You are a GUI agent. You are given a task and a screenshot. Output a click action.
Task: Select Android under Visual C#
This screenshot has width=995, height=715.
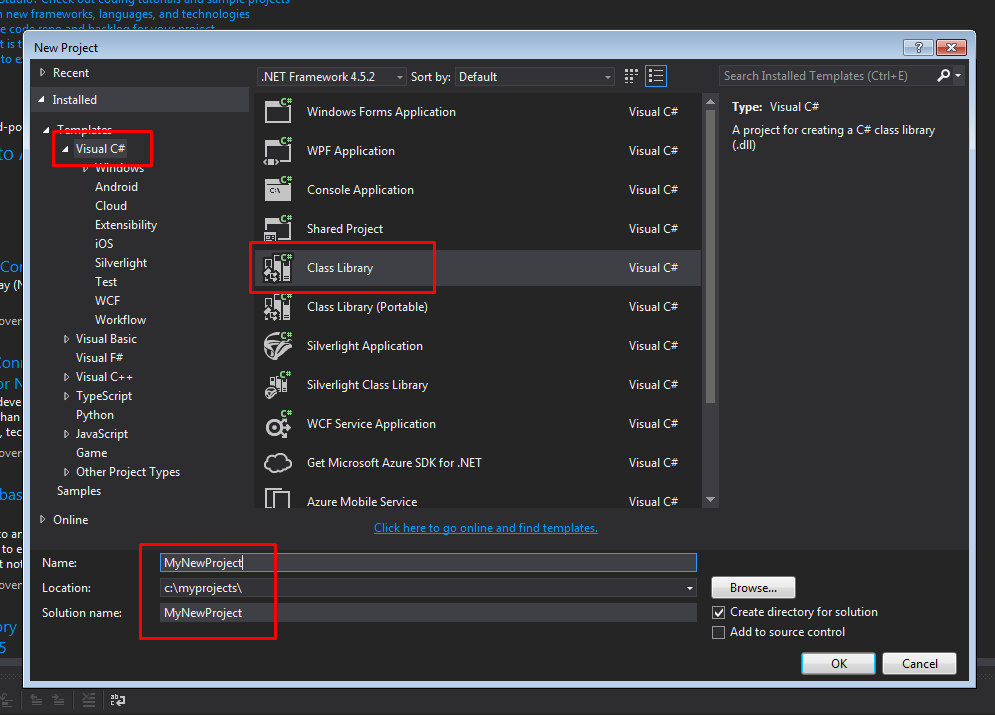tap(116, 187)
